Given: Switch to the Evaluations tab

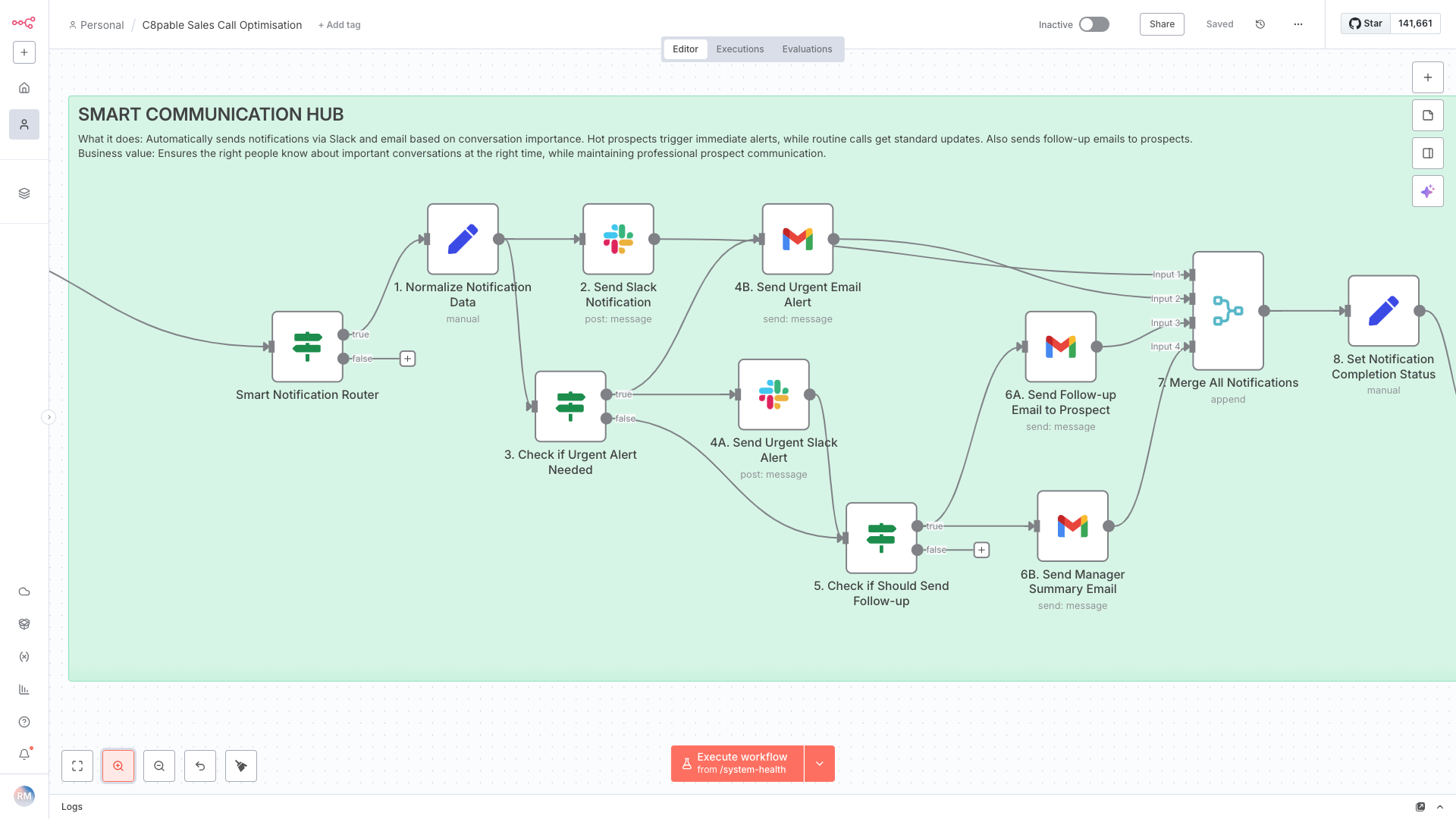Looking at the screenshot, I should [807, 49].
